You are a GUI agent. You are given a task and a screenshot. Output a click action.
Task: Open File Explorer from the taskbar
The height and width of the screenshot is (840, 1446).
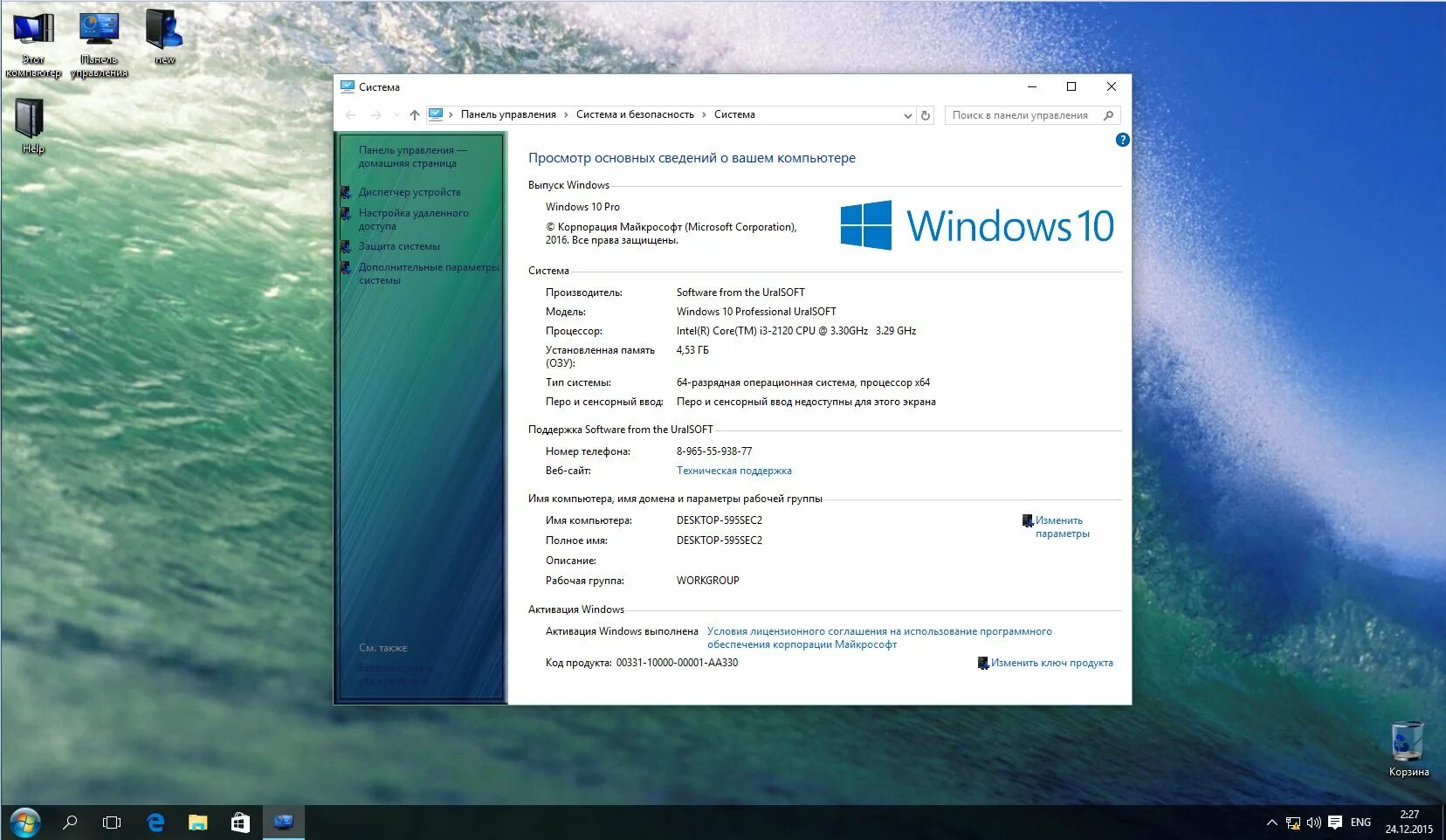point(198,823)
